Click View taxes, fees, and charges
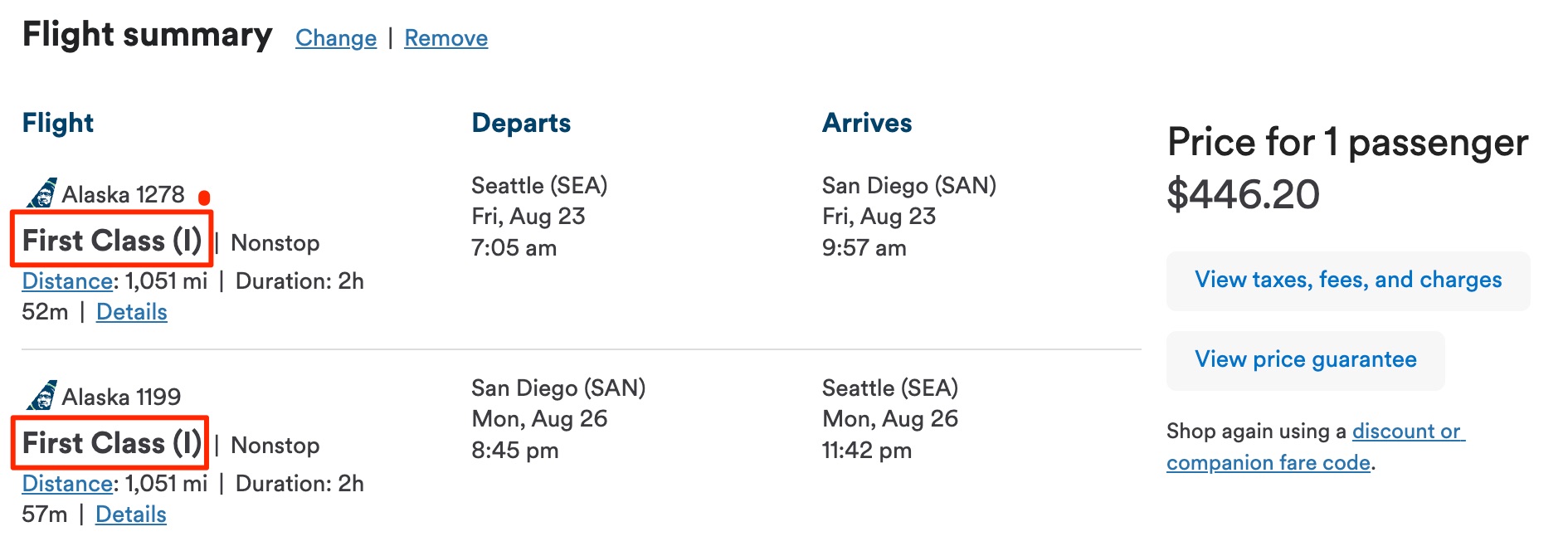 (1346, 280)
